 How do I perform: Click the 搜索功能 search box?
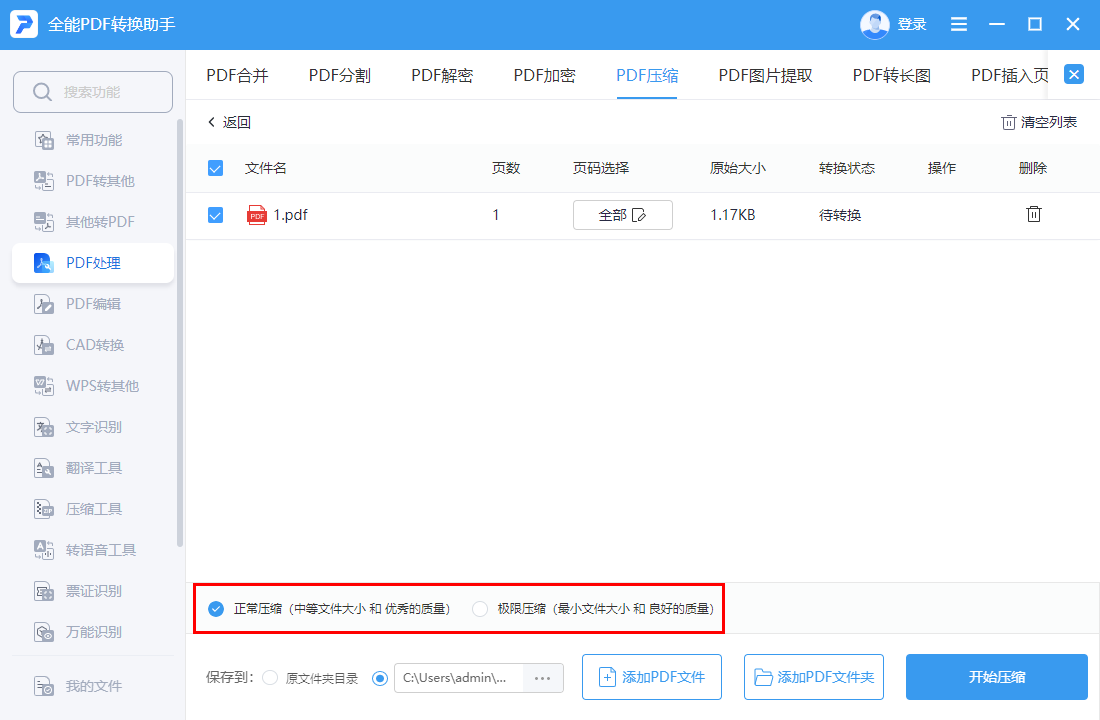[x=93, y=91]
